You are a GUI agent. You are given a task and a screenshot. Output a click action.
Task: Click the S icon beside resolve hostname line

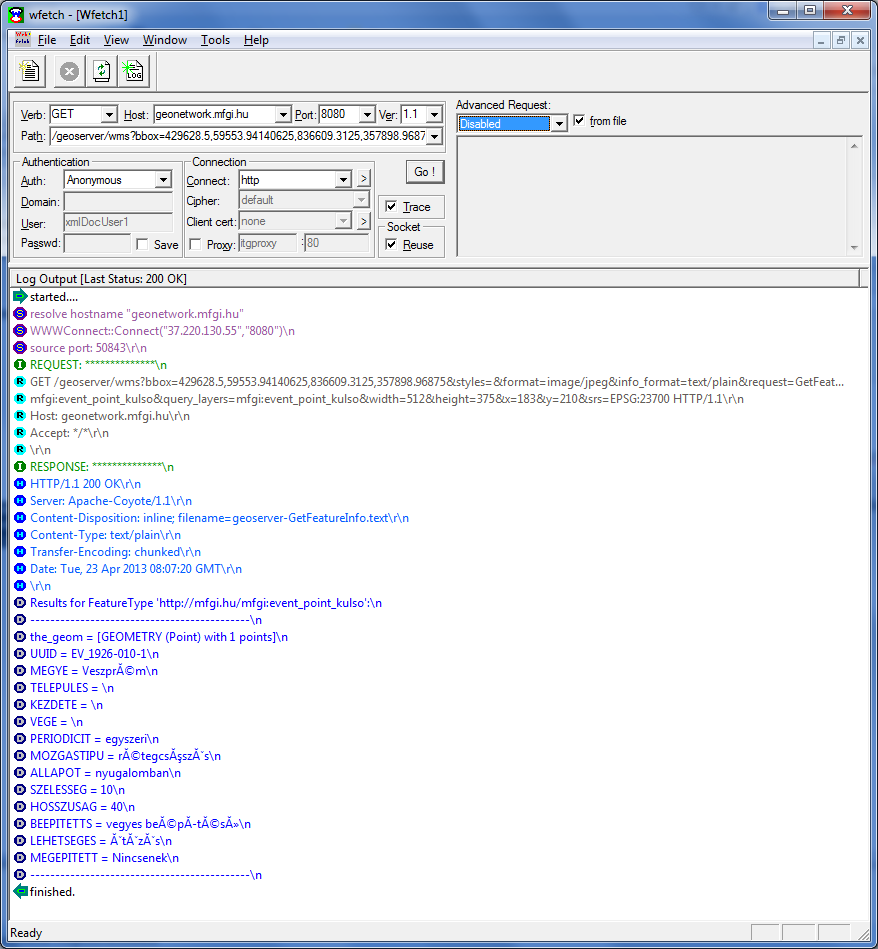point(20,314)
